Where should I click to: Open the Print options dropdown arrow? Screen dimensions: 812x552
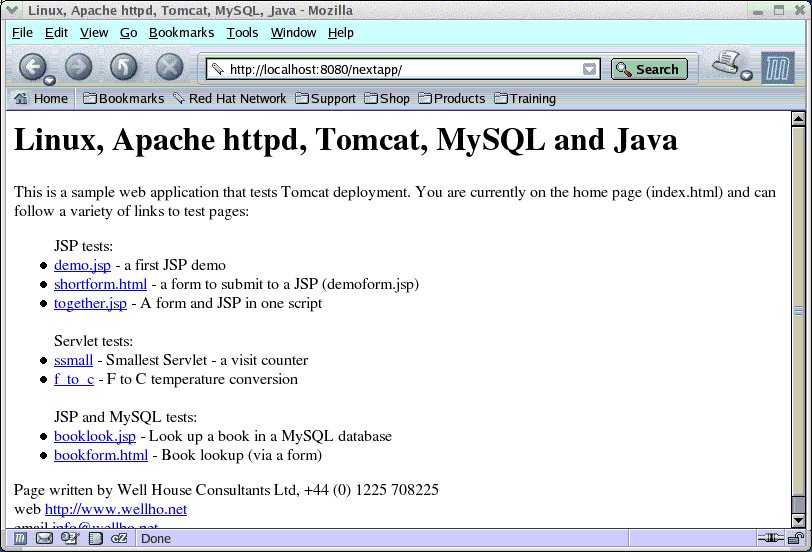pyautogui.click(x=746, y=76)
